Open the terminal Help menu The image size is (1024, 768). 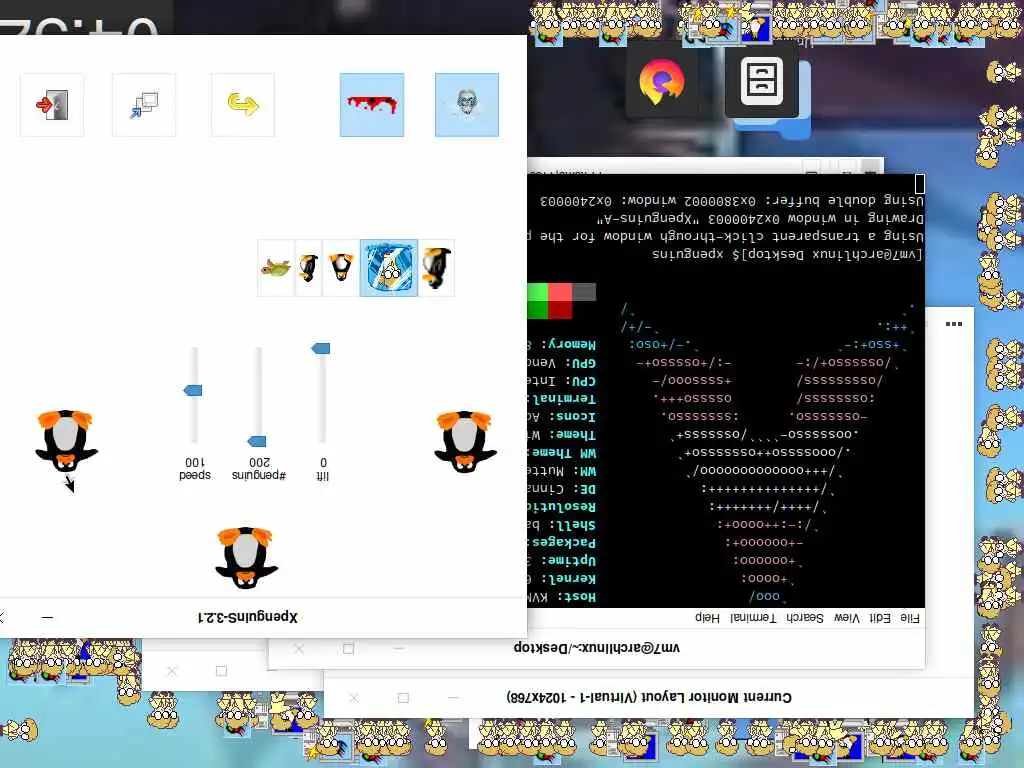707,617
